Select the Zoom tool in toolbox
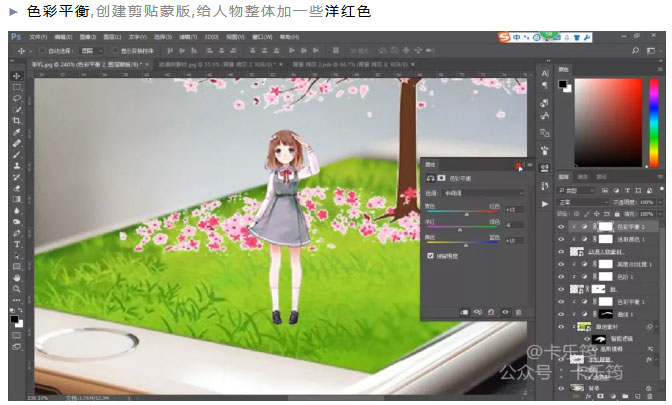 (17, 289)
